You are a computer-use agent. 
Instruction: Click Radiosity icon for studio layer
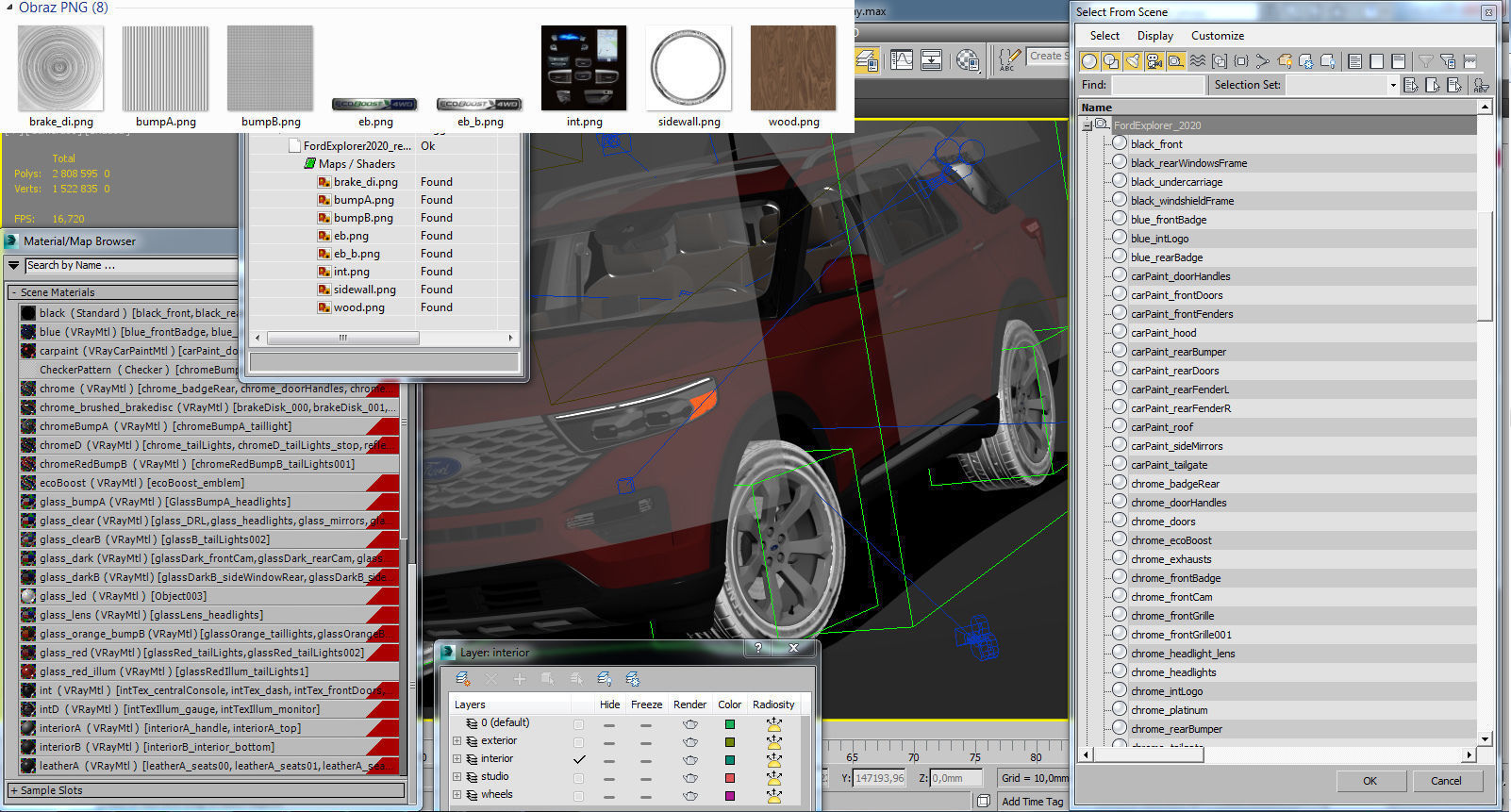coord(774,778)
